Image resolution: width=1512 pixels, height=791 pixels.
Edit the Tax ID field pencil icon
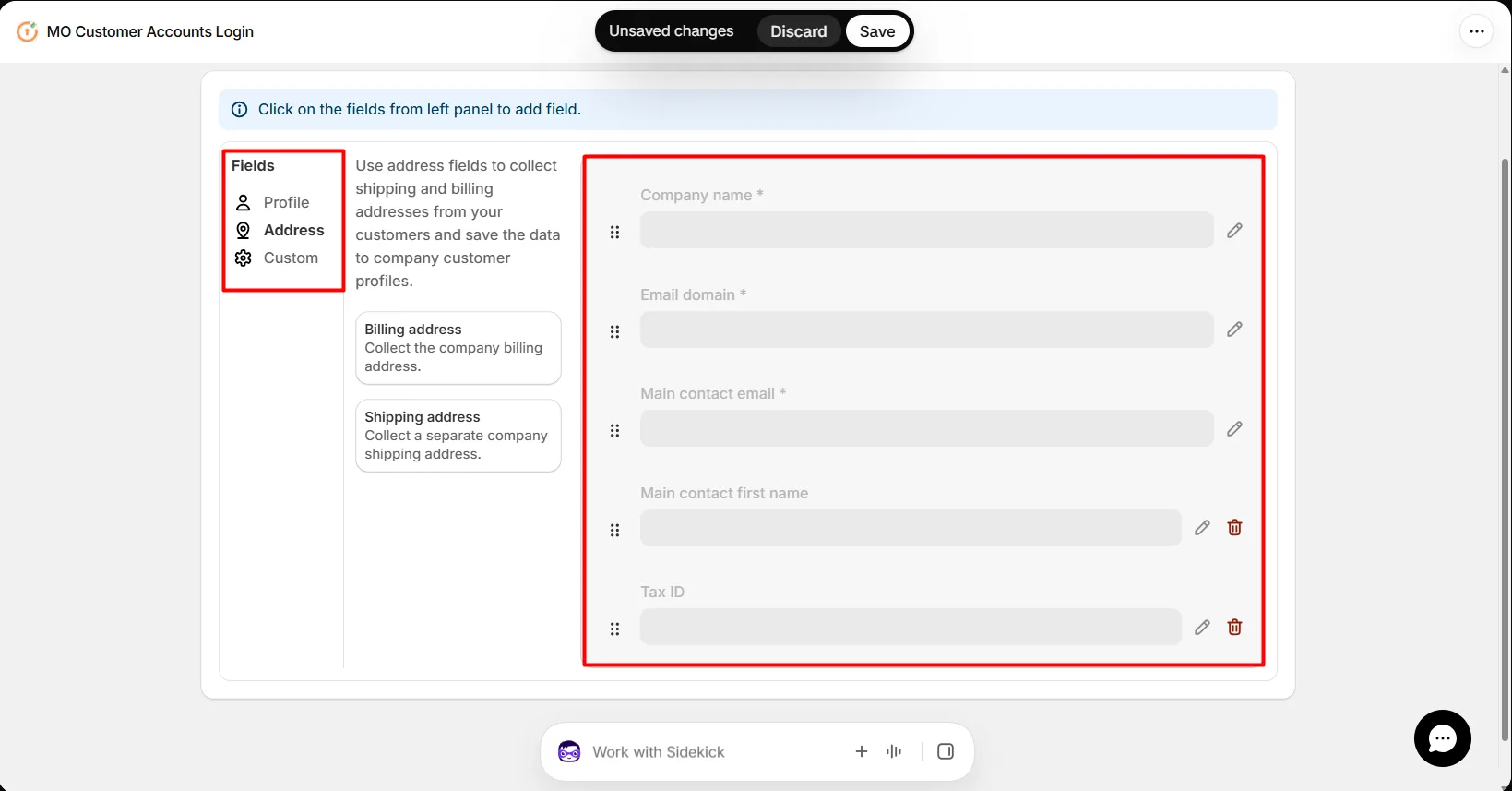coord(1202,628)
